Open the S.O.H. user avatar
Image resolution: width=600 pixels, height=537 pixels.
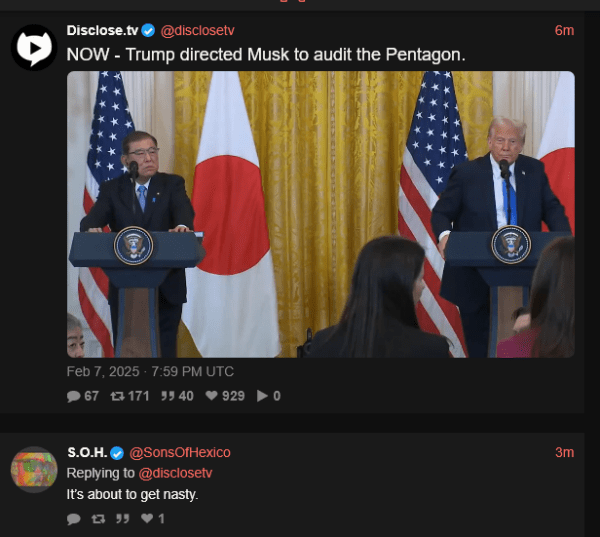tap(34, 469)
